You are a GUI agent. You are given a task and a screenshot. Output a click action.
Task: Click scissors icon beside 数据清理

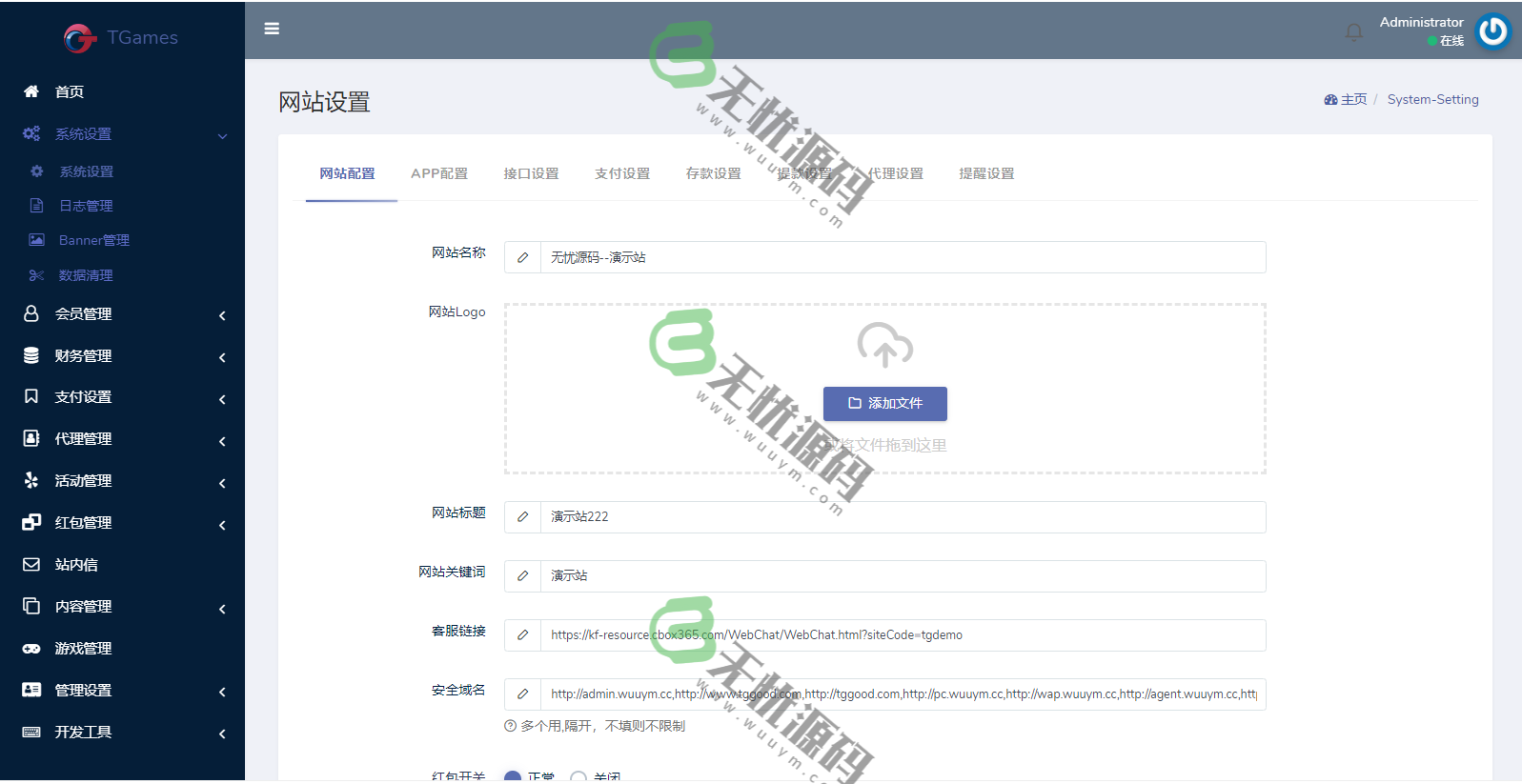tap(37, 275)
